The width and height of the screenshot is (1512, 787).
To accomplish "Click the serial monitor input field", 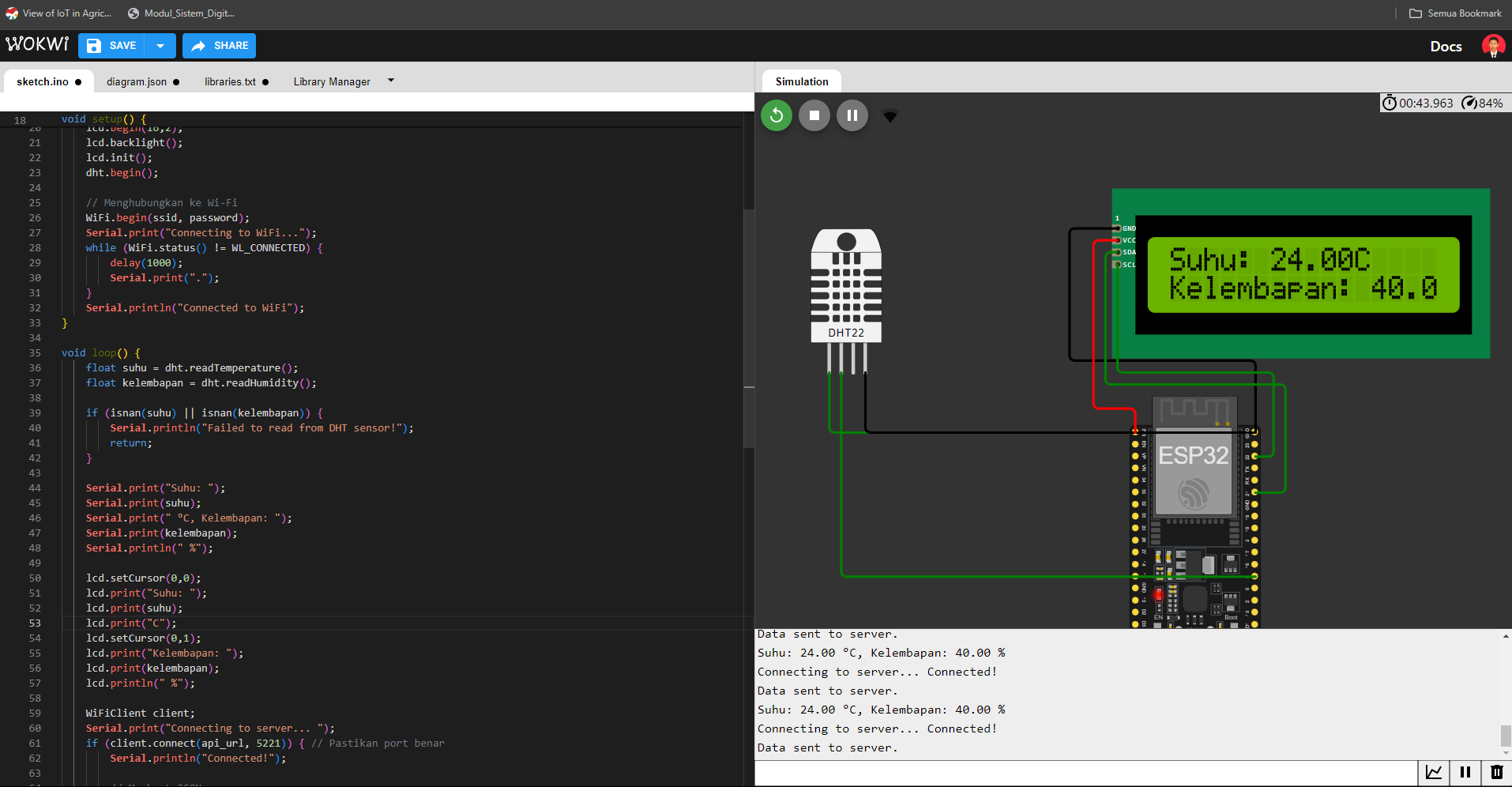I will [1086, 773].
